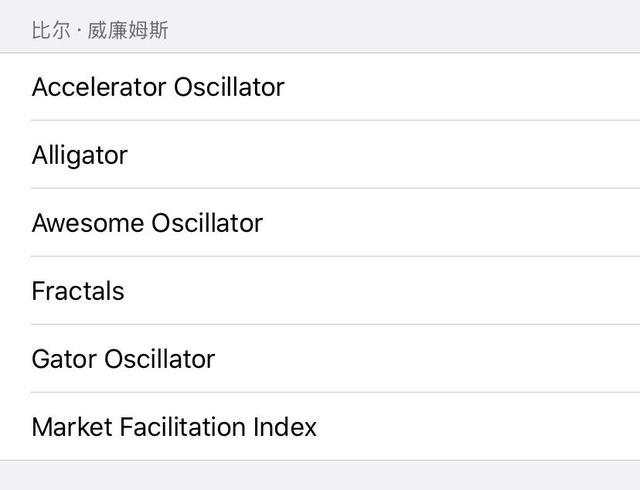Click the Accelerator Oscillator text label

(x=158, y=87)
